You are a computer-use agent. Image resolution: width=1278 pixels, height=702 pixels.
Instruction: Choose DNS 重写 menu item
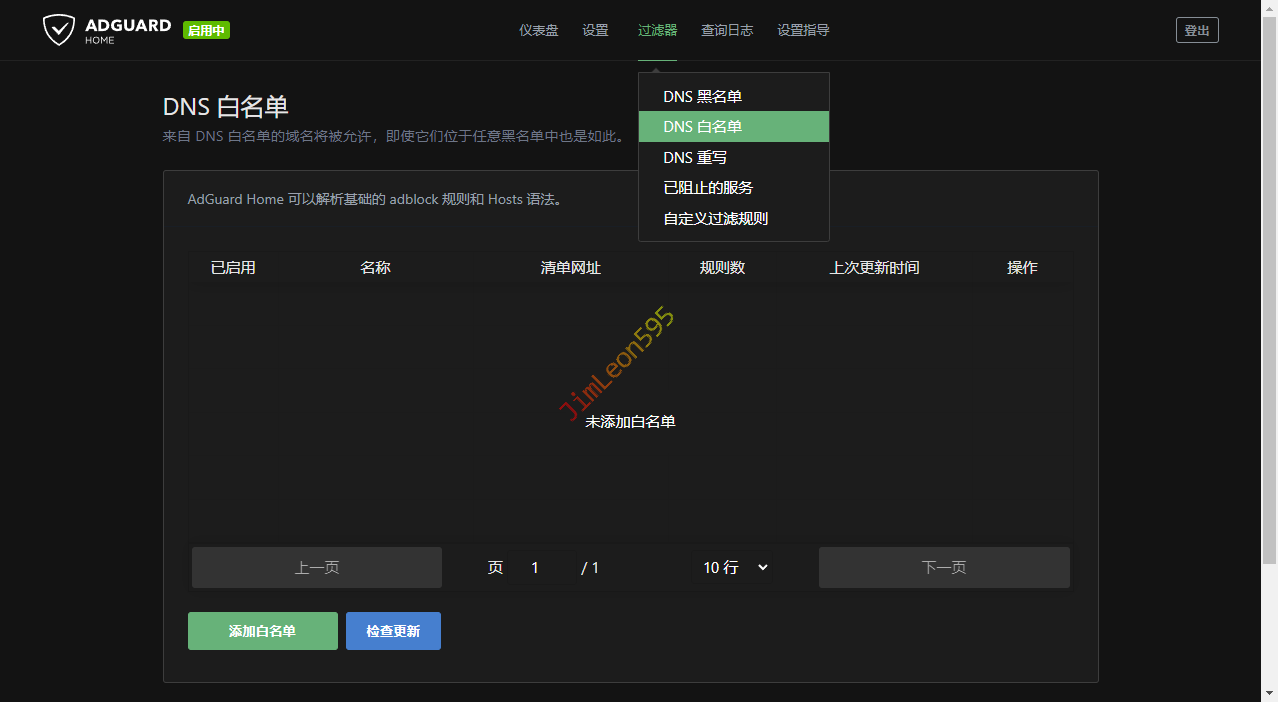click(695, 158)
